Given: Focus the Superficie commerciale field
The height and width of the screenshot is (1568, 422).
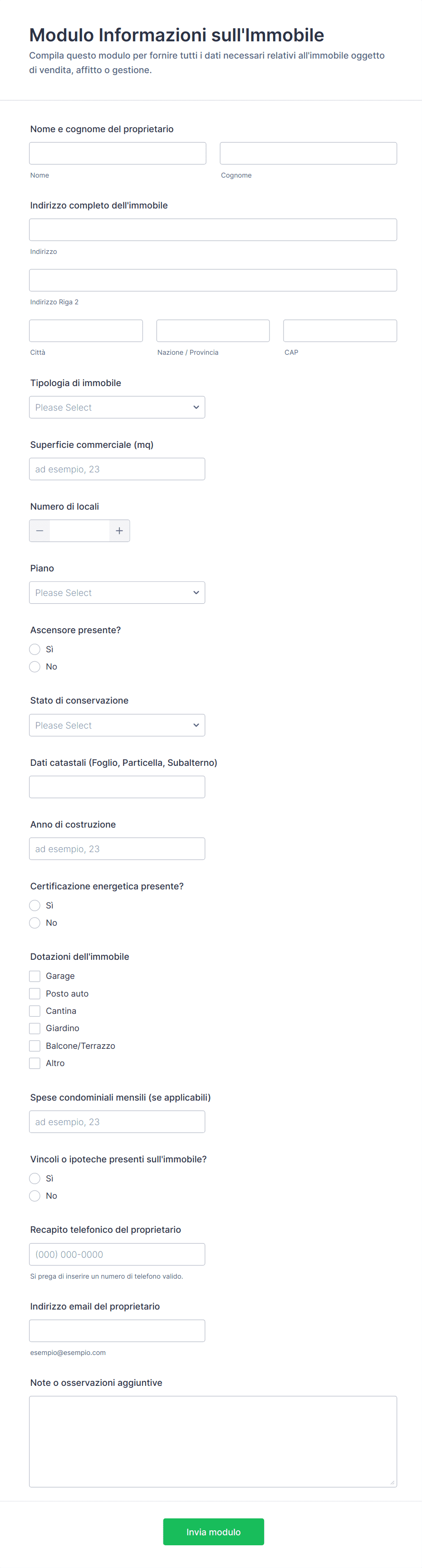Looking at the screenshot, I should 117,469.
